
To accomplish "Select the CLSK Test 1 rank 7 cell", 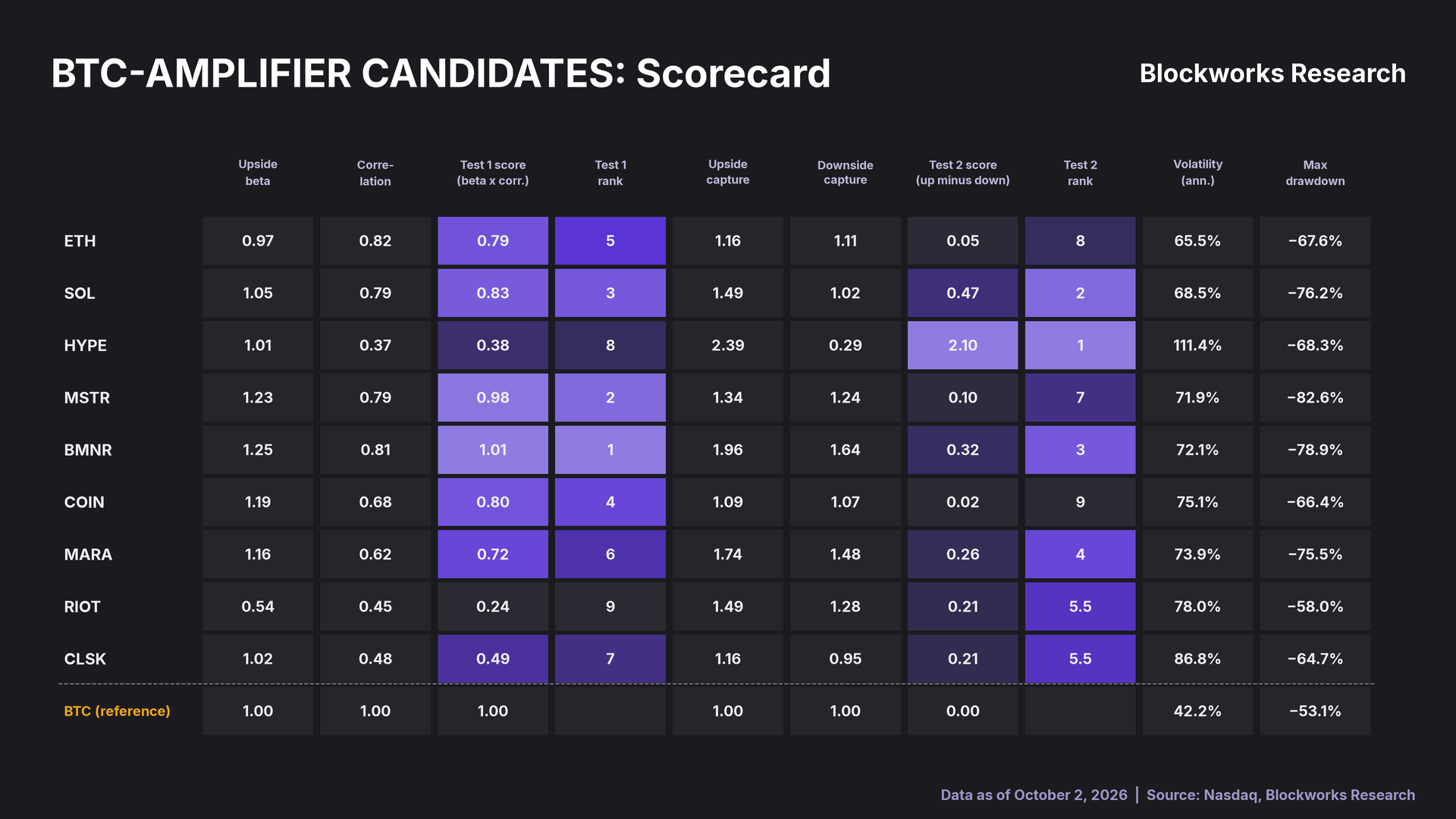I will tap(610, 659).
